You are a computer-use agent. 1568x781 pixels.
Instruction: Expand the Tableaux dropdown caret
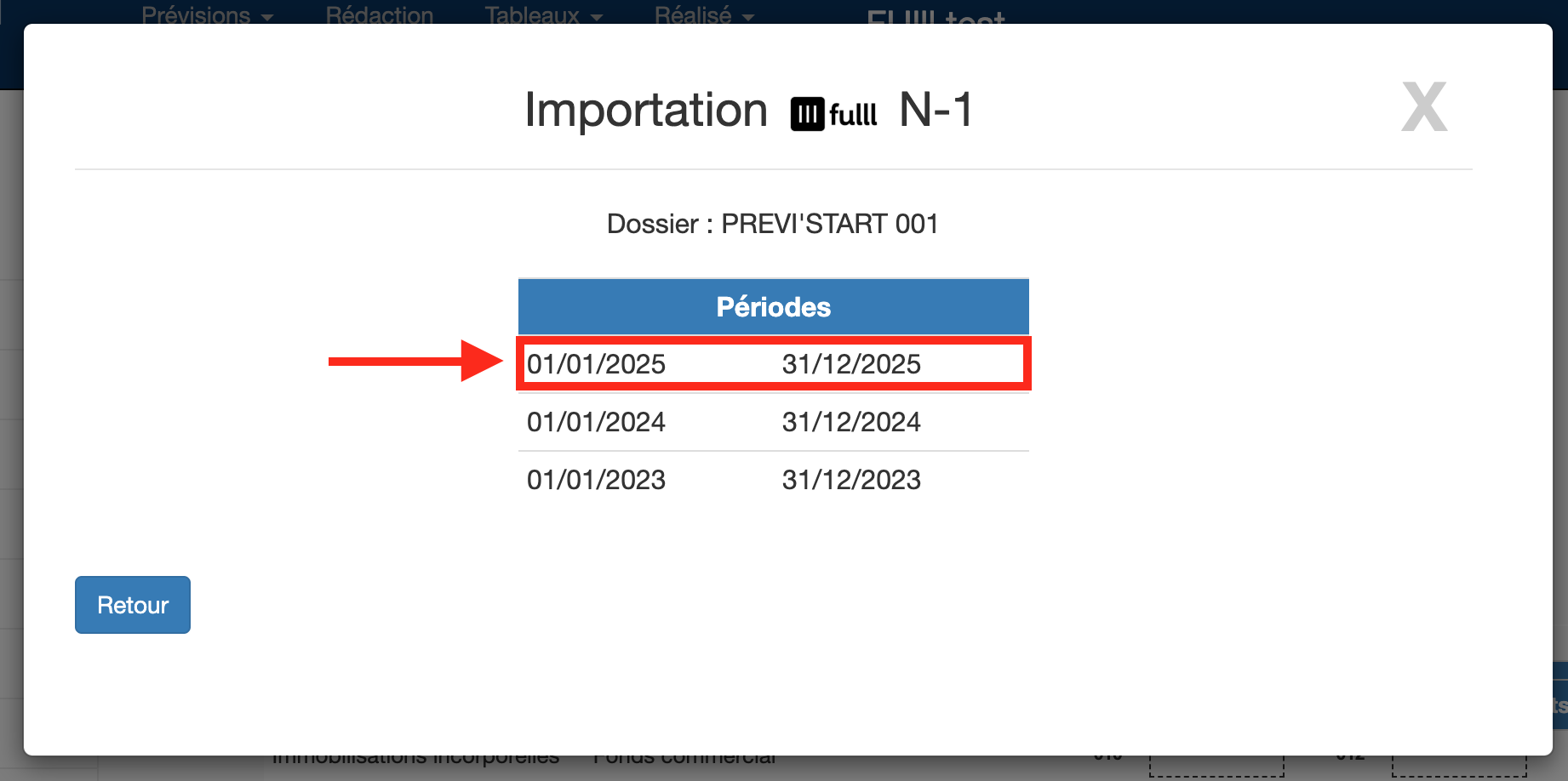[x=596, y=17]
